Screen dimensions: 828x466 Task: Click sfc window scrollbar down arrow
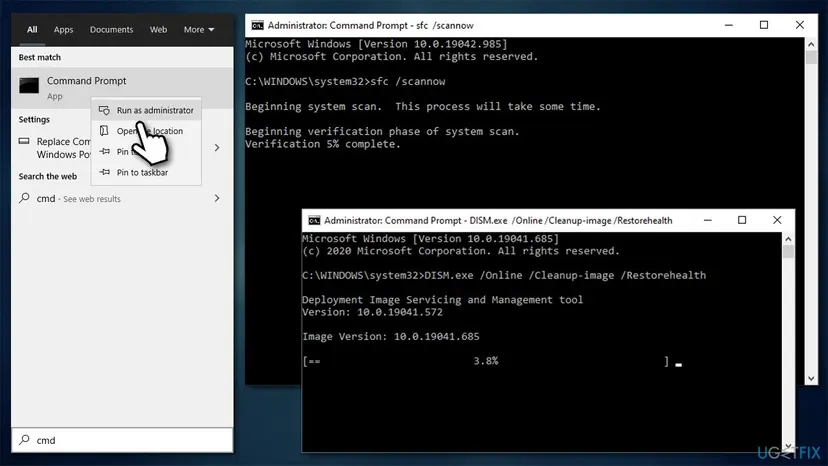click(811, 378)
